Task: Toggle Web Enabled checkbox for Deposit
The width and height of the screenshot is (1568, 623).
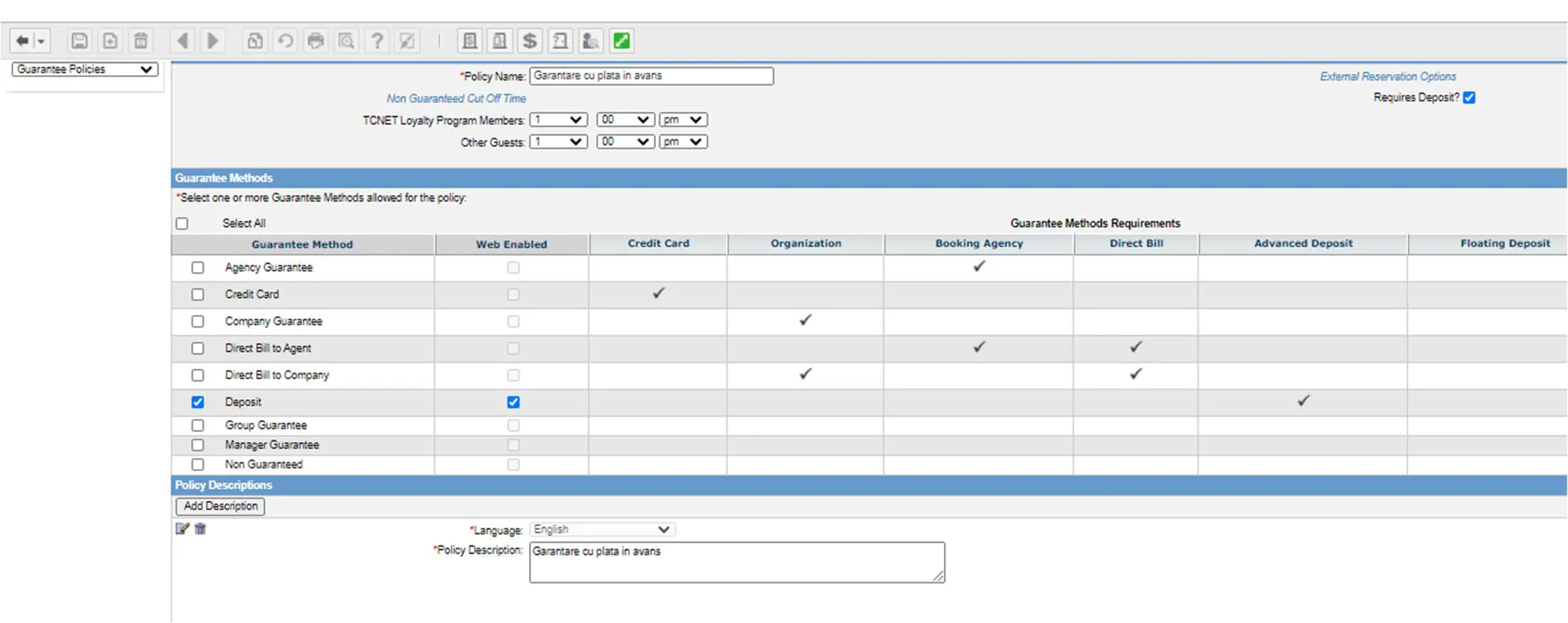Action: pyautogui.click(x=514, y=402)
